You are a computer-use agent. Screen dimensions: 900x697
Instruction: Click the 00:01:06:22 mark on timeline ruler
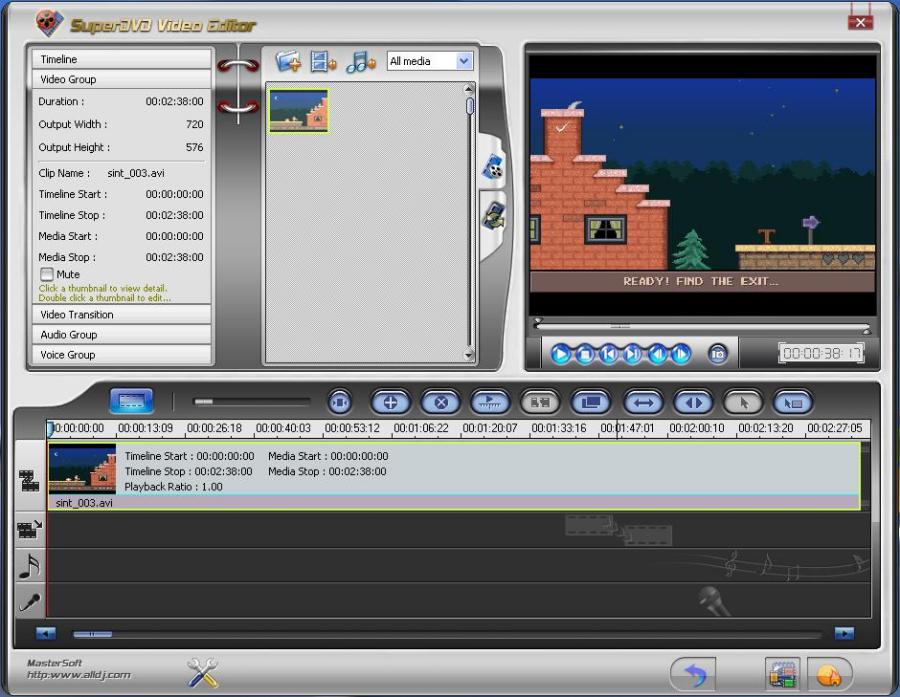click(x=421, y=428)
